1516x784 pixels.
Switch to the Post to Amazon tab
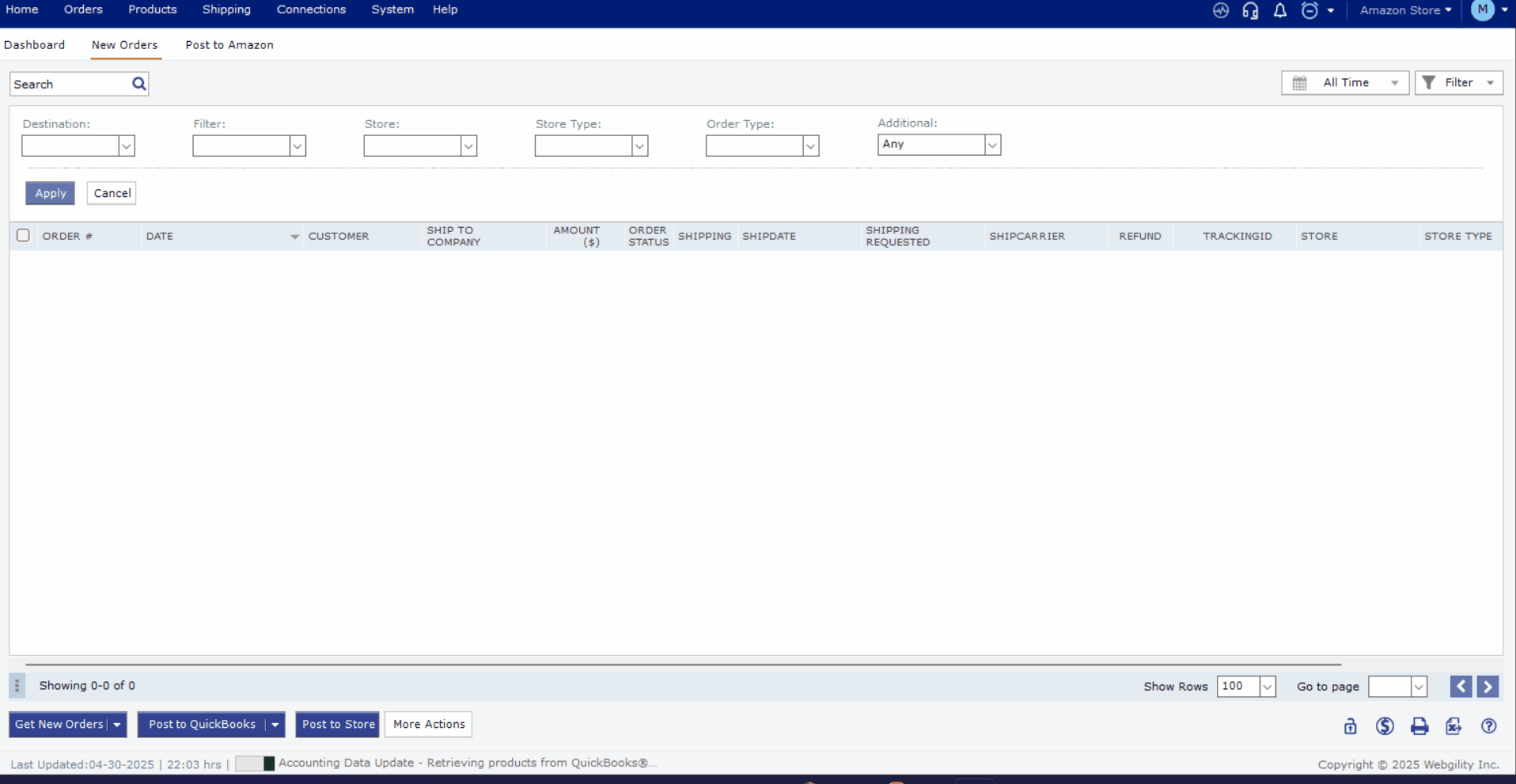point(229,45)
